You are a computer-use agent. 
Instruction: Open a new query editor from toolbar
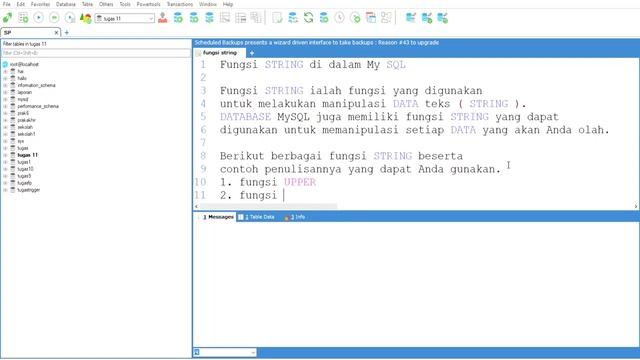pyautogui.click(x=23, y=18)
